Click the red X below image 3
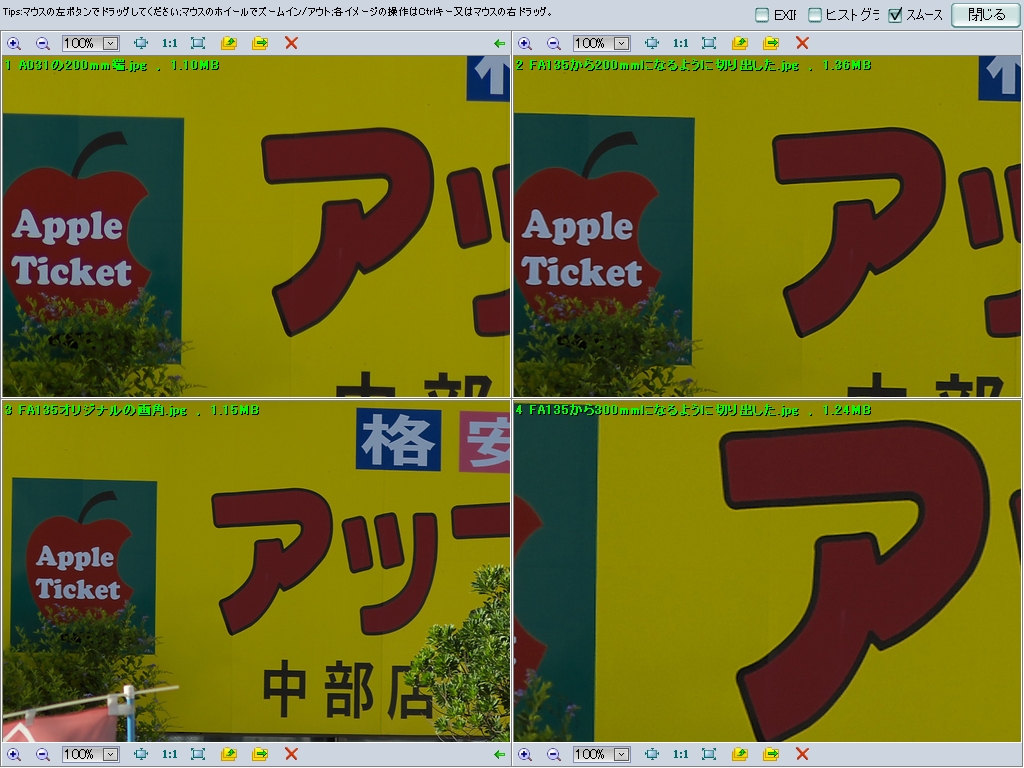 pos(291,754)
